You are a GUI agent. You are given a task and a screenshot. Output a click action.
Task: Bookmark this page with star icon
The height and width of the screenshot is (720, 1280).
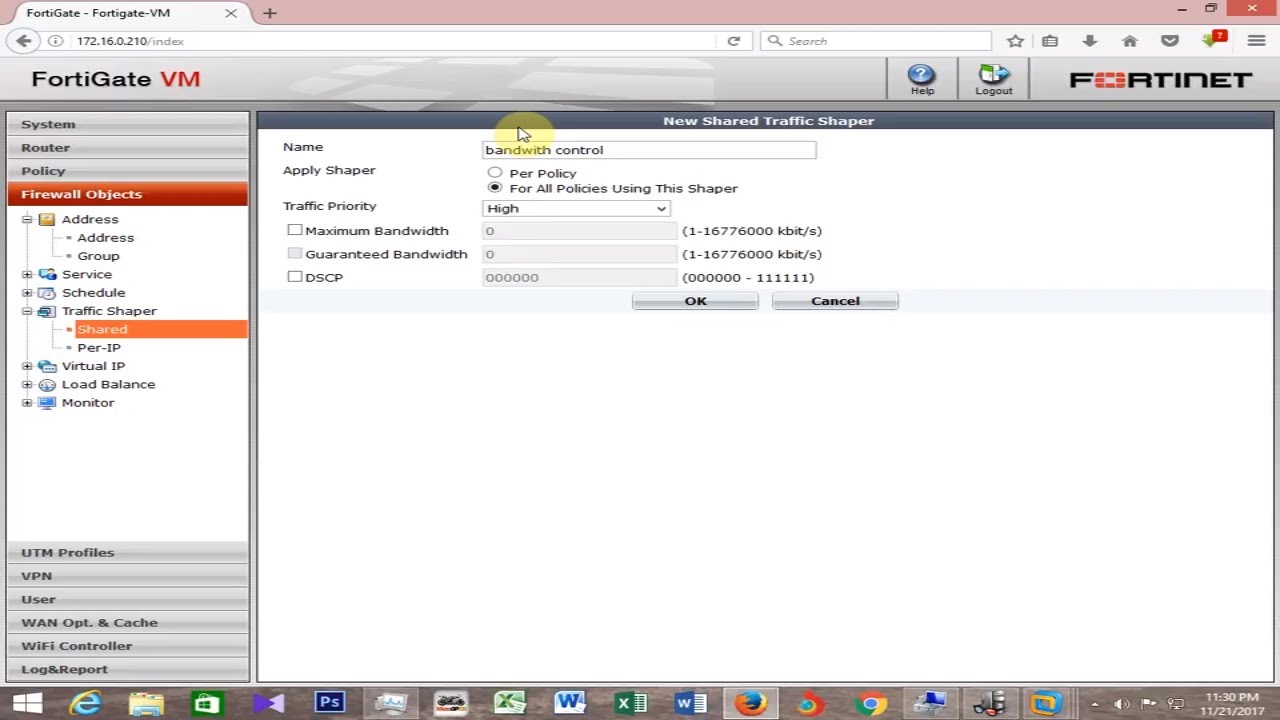(1015, 41)
